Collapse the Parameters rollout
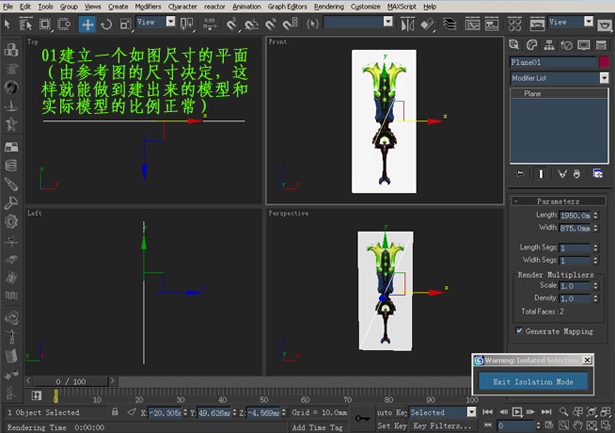615x433 pixels. click(x=557, y=201)
